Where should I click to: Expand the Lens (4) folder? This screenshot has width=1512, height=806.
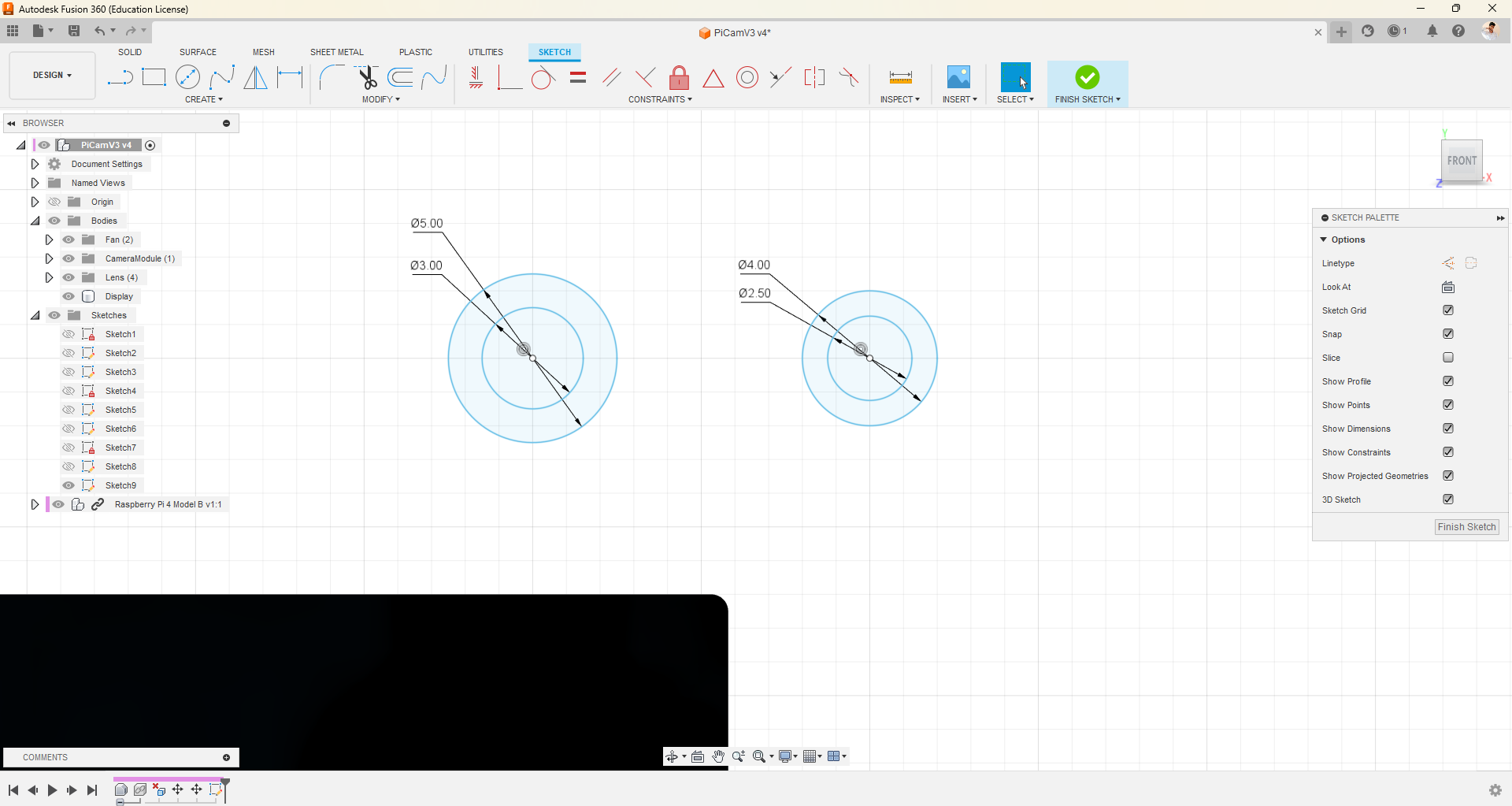tap(49, 277)
